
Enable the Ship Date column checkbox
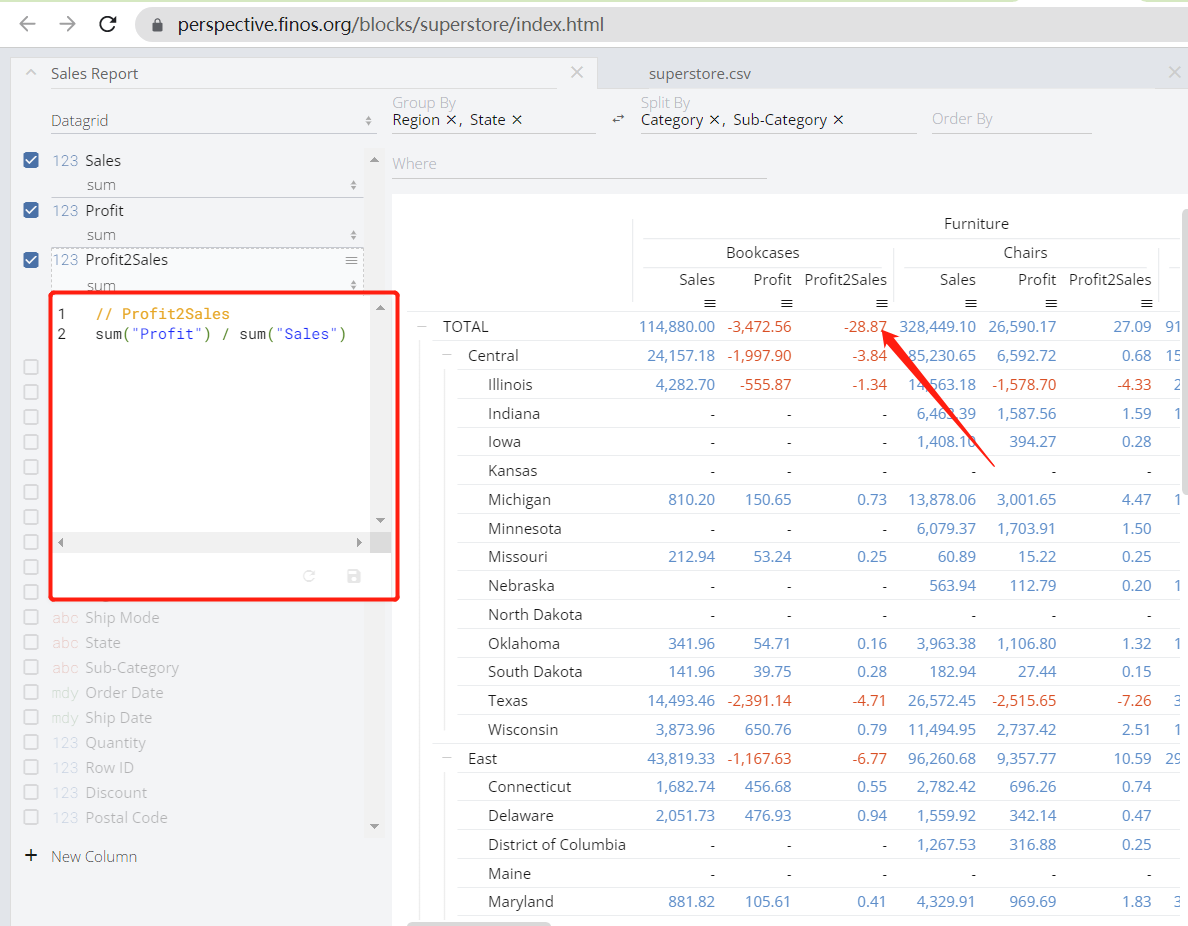pyautogui.click(x=31, y=717)
